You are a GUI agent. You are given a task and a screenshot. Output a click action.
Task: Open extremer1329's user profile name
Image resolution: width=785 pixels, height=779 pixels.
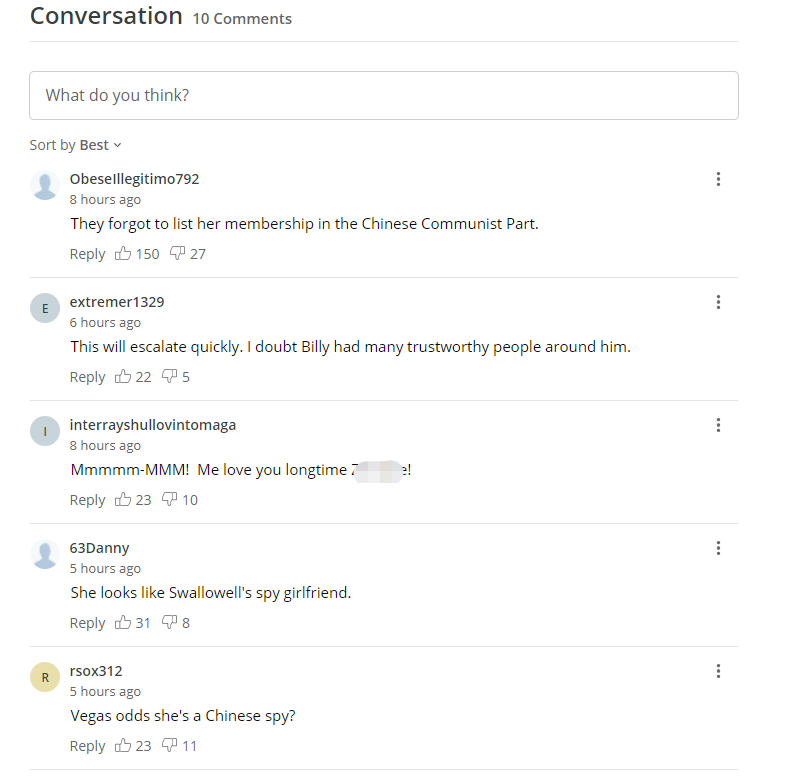117,302
